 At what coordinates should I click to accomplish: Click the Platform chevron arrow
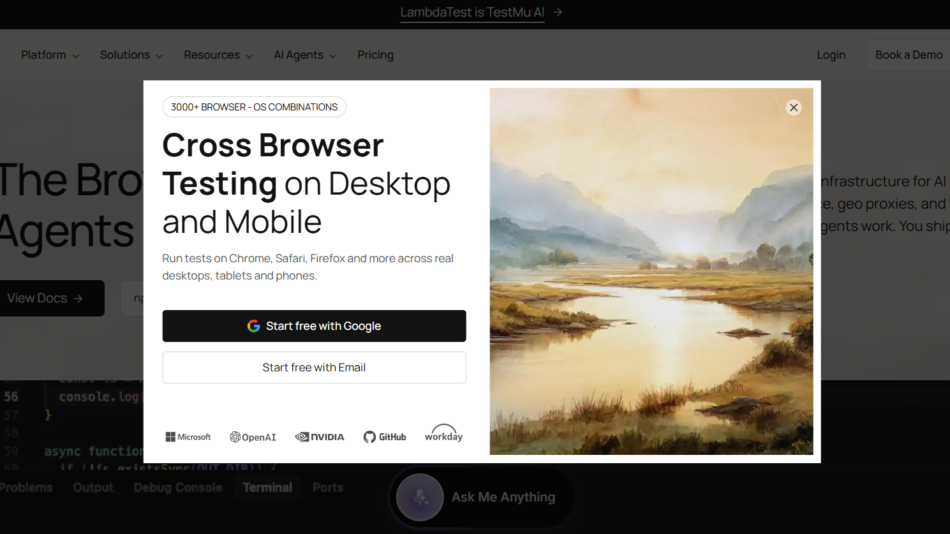click(75, 56)
